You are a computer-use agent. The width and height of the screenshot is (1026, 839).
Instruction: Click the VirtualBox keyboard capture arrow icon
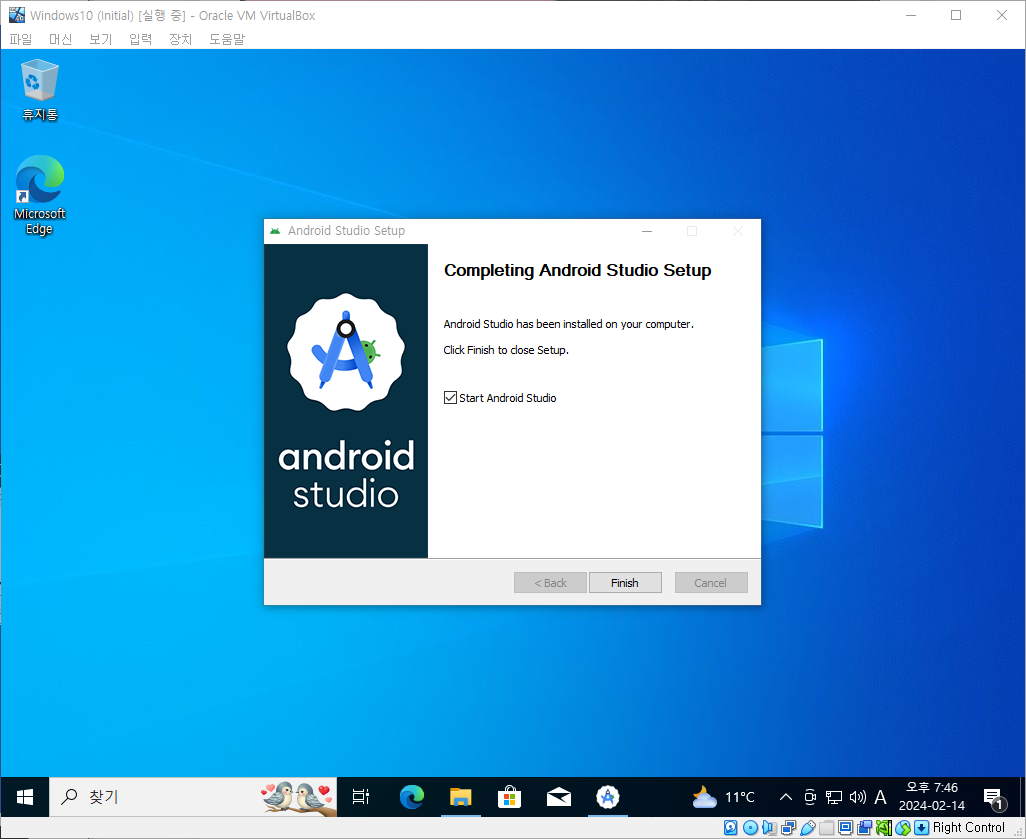[921, 828]
